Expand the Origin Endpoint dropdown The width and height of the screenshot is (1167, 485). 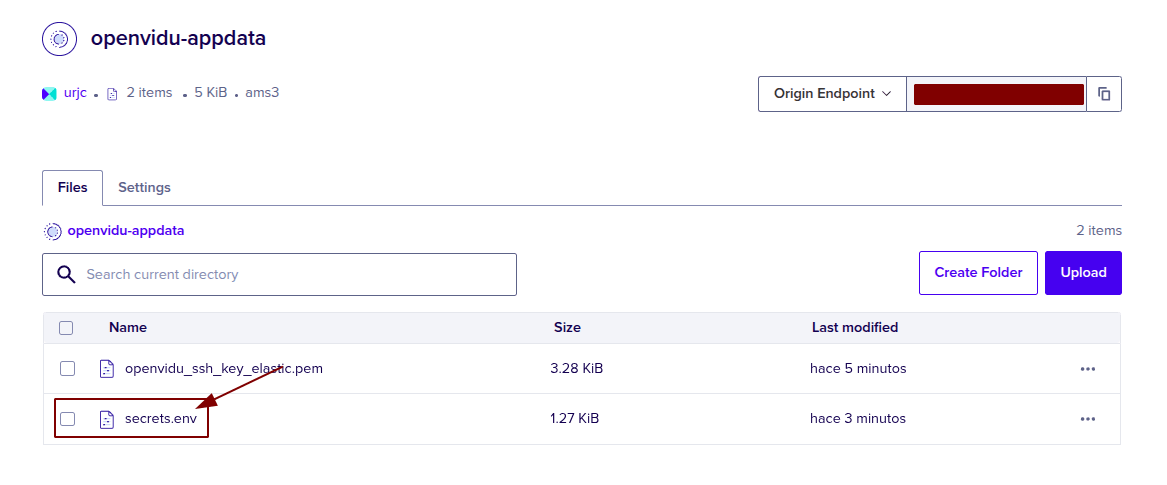tap(832, 94)
